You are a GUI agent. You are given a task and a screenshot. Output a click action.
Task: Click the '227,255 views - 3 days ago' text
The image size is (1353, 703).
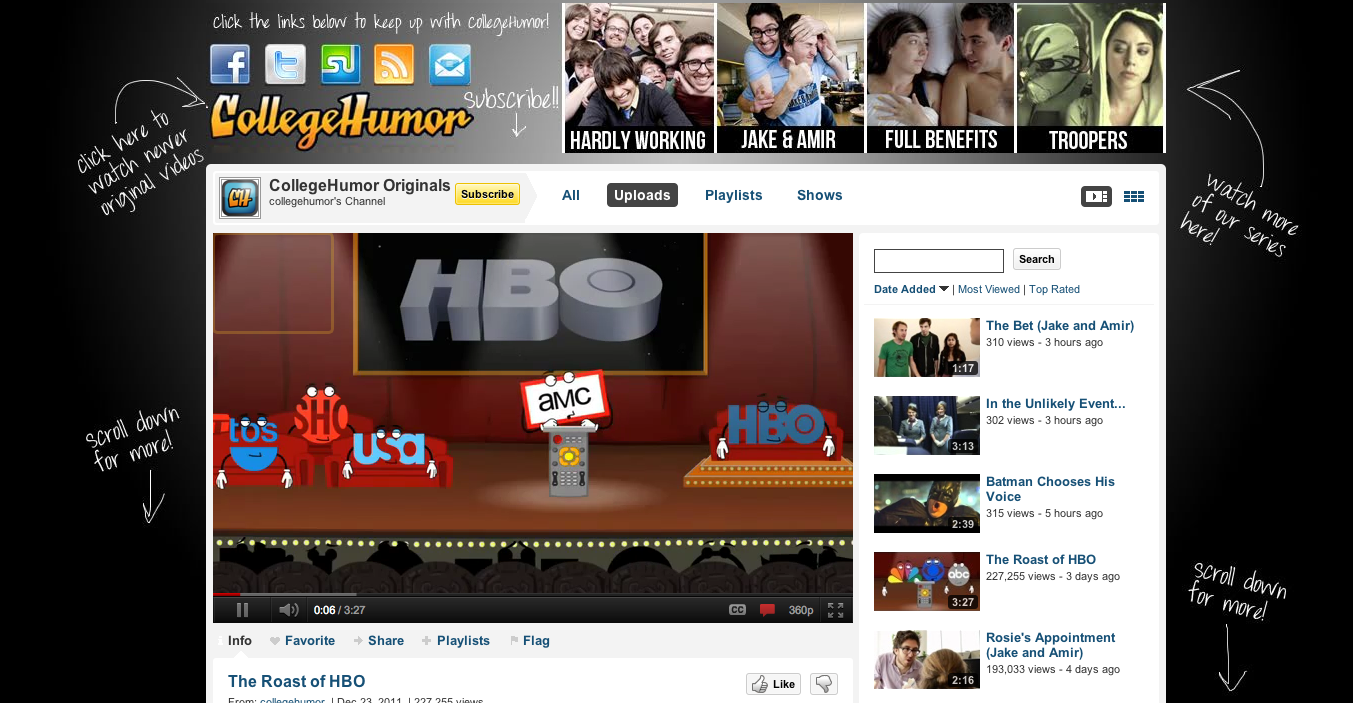tap(1053, 577)
